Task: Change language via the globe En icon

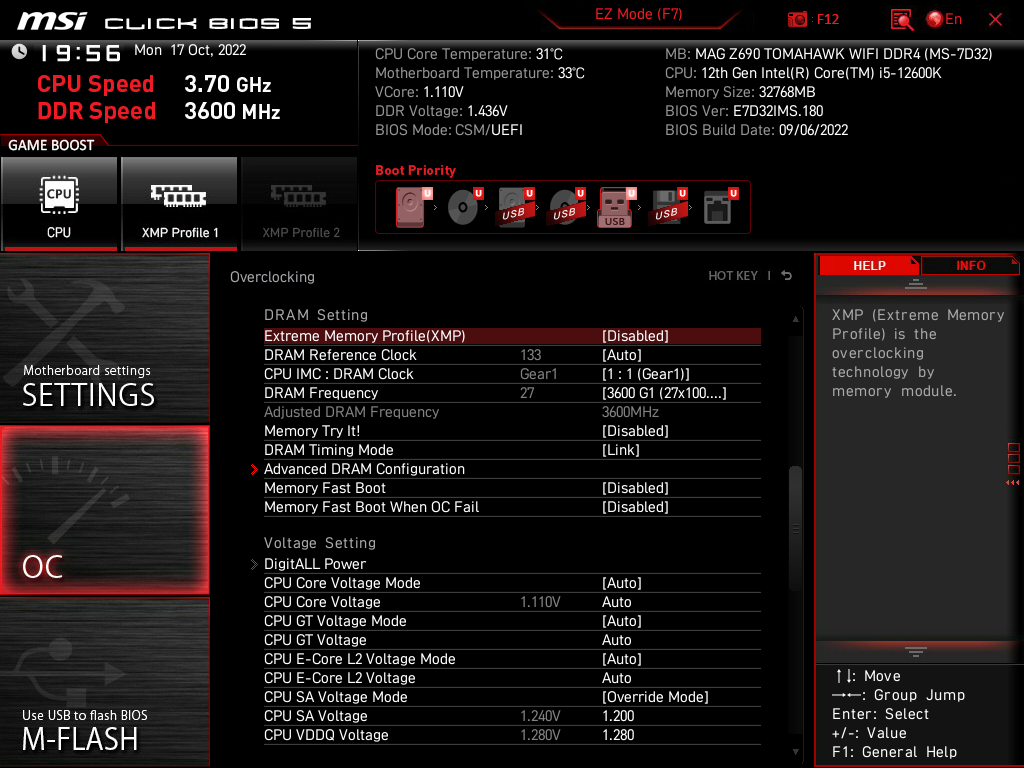Action: [944, 19]
